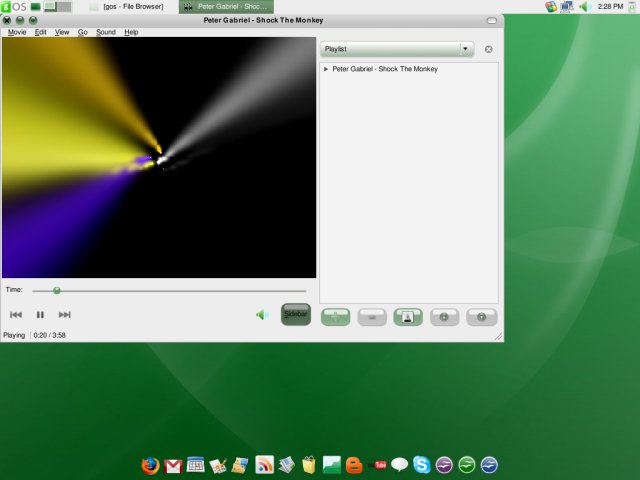This screenshot has width=640, height=480.
Task: Switch to gos File Browser taskbar window
Action: point(127,7)
